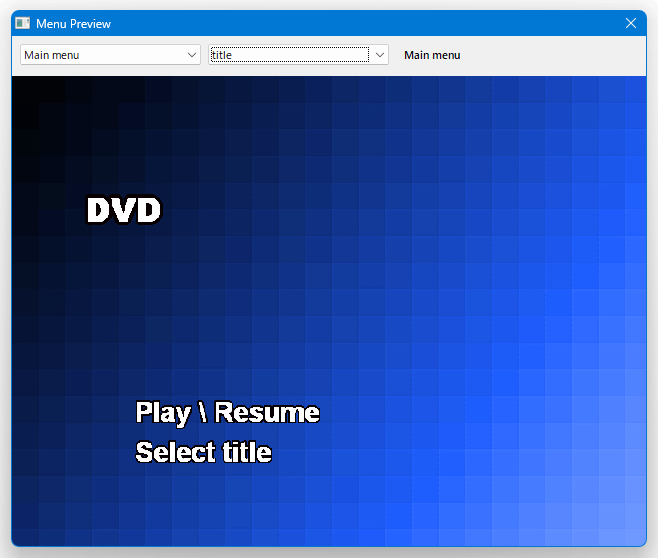Click the Select title menu button
Screen dimensions: 658x558
click(204, 452)
